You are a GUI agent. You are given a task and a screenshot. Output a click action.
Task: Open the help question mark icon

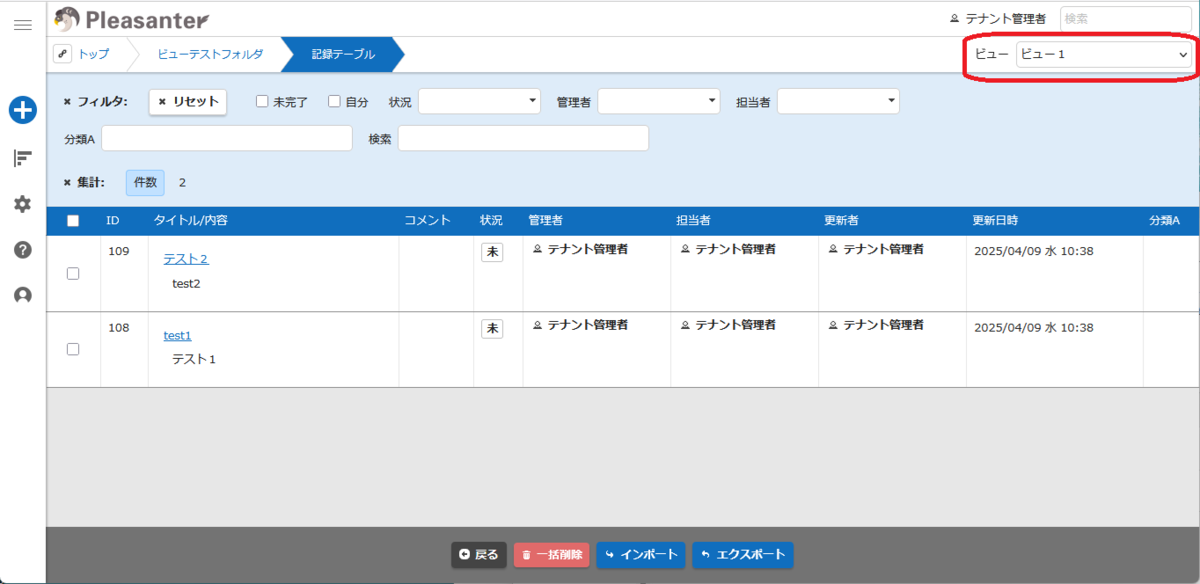coord(22,250)
